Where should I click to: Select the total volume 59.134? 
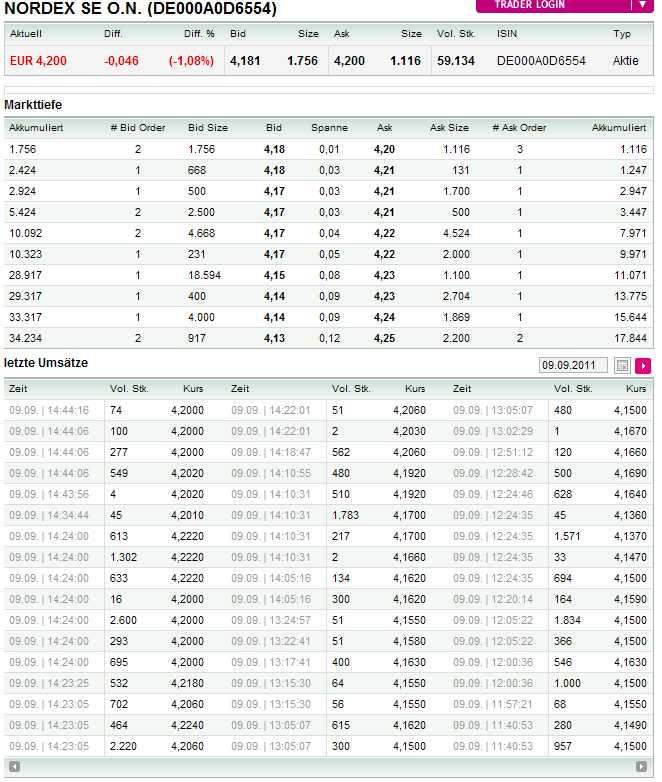[456, 61]
